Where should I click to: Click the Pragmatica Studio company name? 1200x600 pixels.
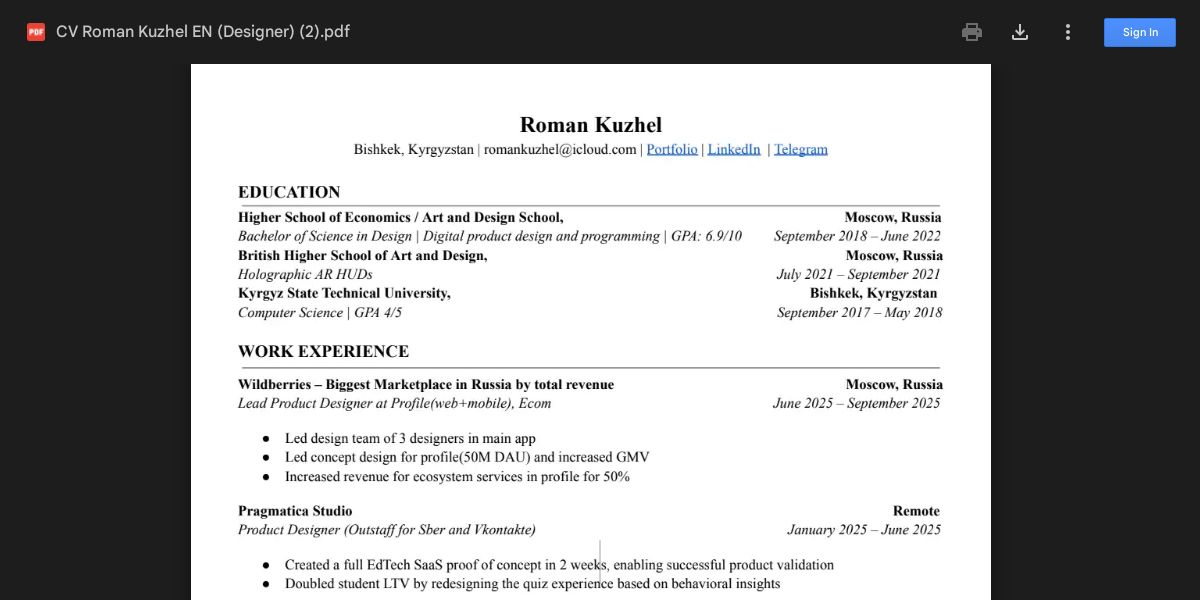click(x=295, y=511)
